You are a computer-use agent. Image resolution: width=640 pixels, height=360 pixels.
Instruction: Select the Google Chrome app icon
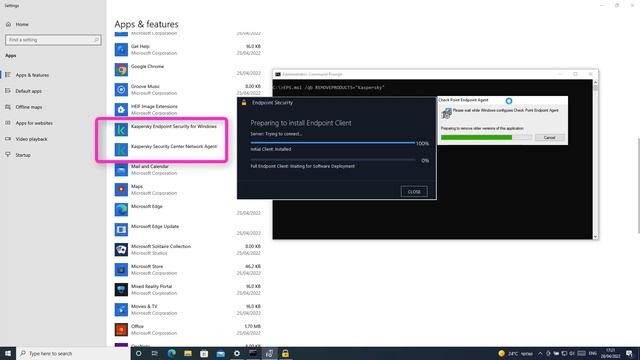point(121,69)
